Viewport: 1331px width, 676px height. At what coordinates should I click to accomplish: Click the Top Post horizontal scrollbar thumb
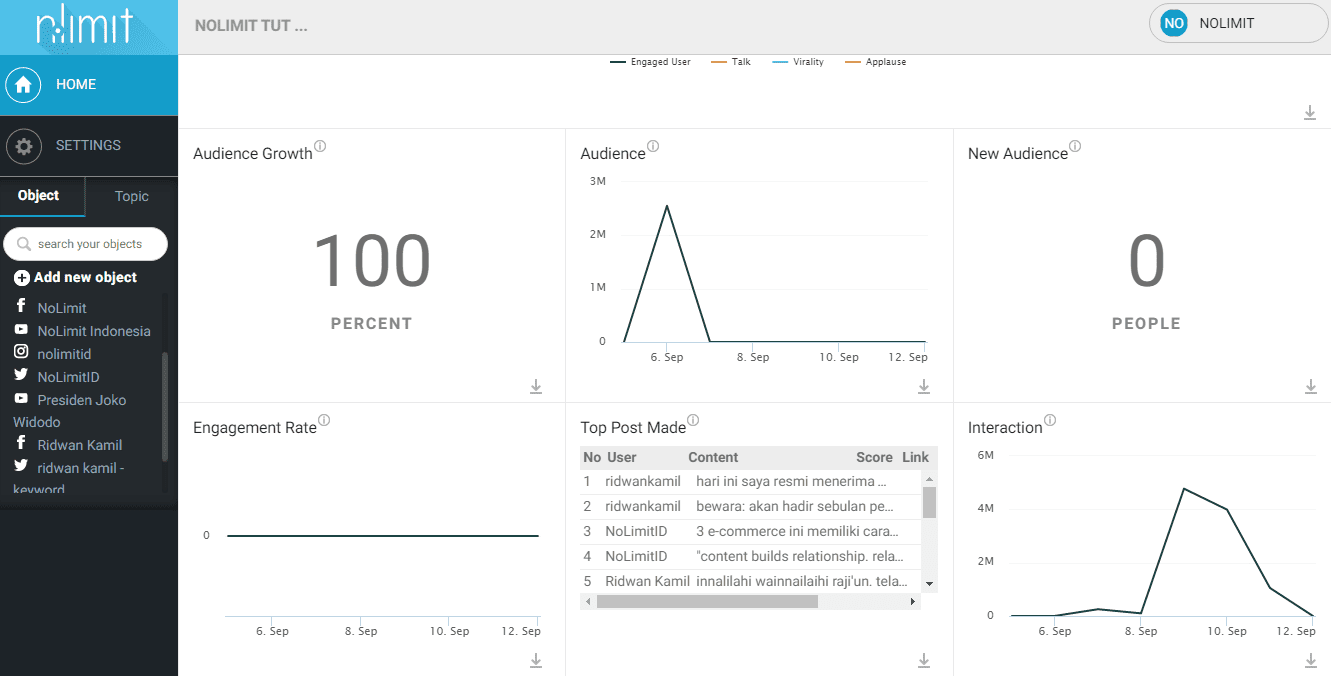click(x=707, y=602)
